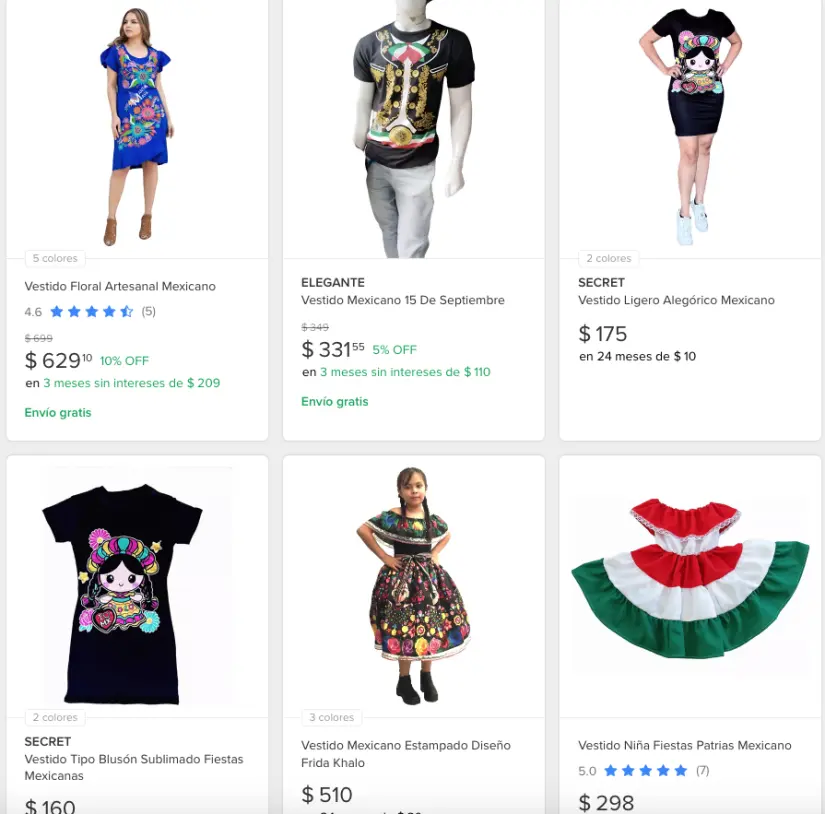Open the blue floral artisan dress image
The height and width of the screenshot is (814, 825).
click(x=137, y=127)
